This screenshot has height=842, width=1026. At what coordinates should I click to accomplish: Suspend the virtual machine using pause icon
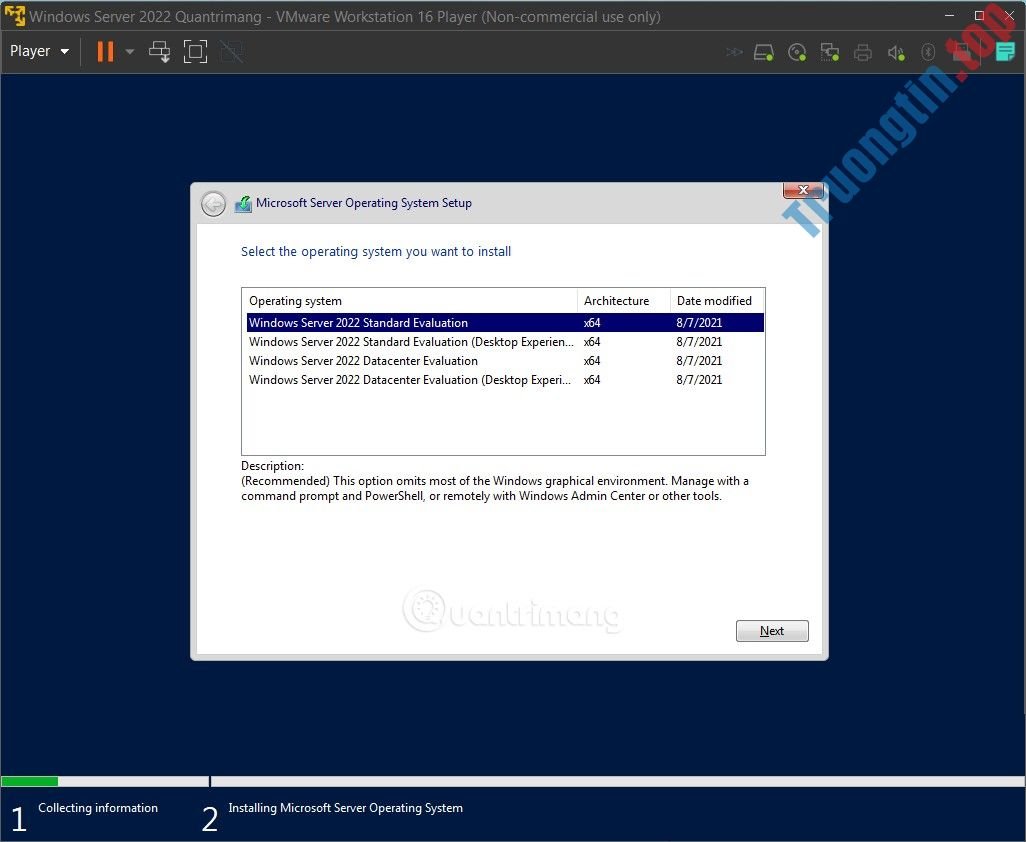(x=104, y=51)
